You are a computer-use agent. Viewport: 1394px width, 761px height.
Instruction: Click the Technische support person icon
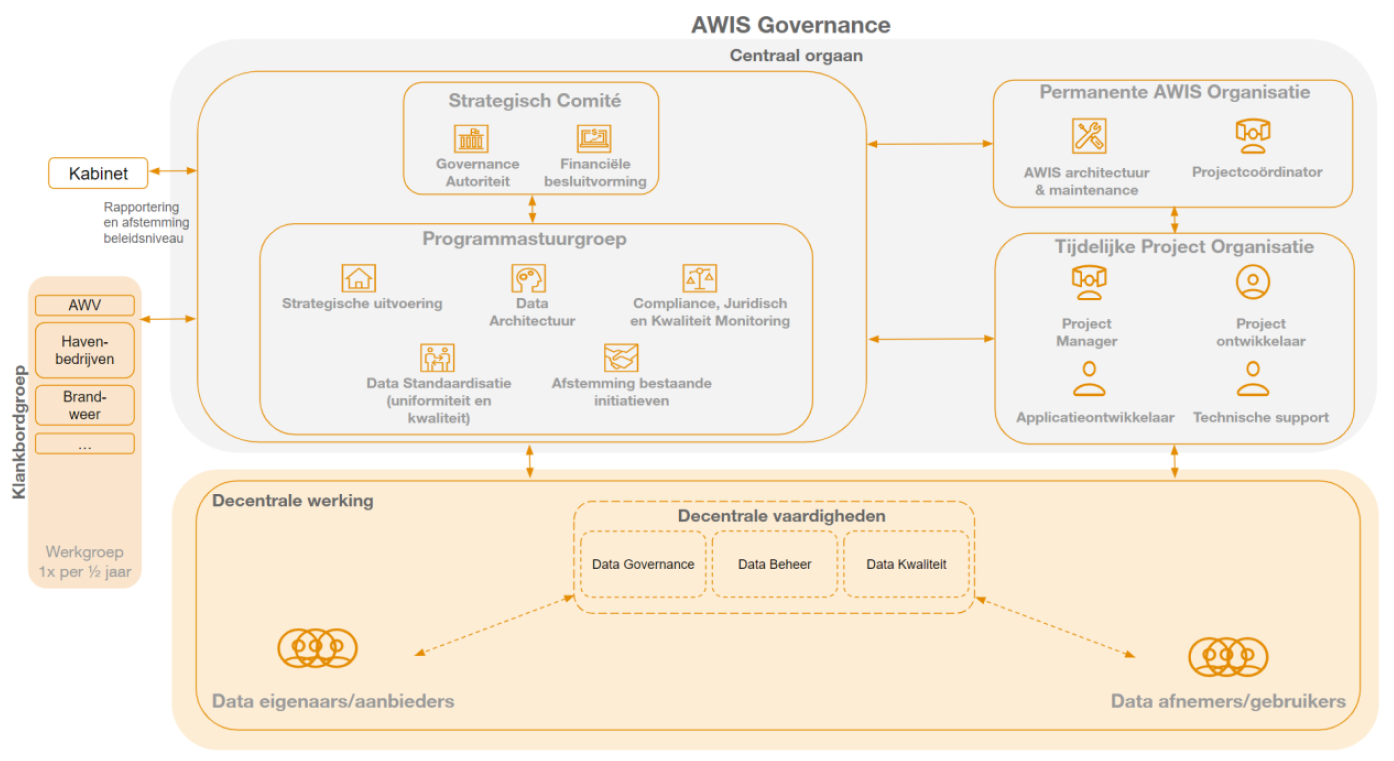click(1253, 379)
